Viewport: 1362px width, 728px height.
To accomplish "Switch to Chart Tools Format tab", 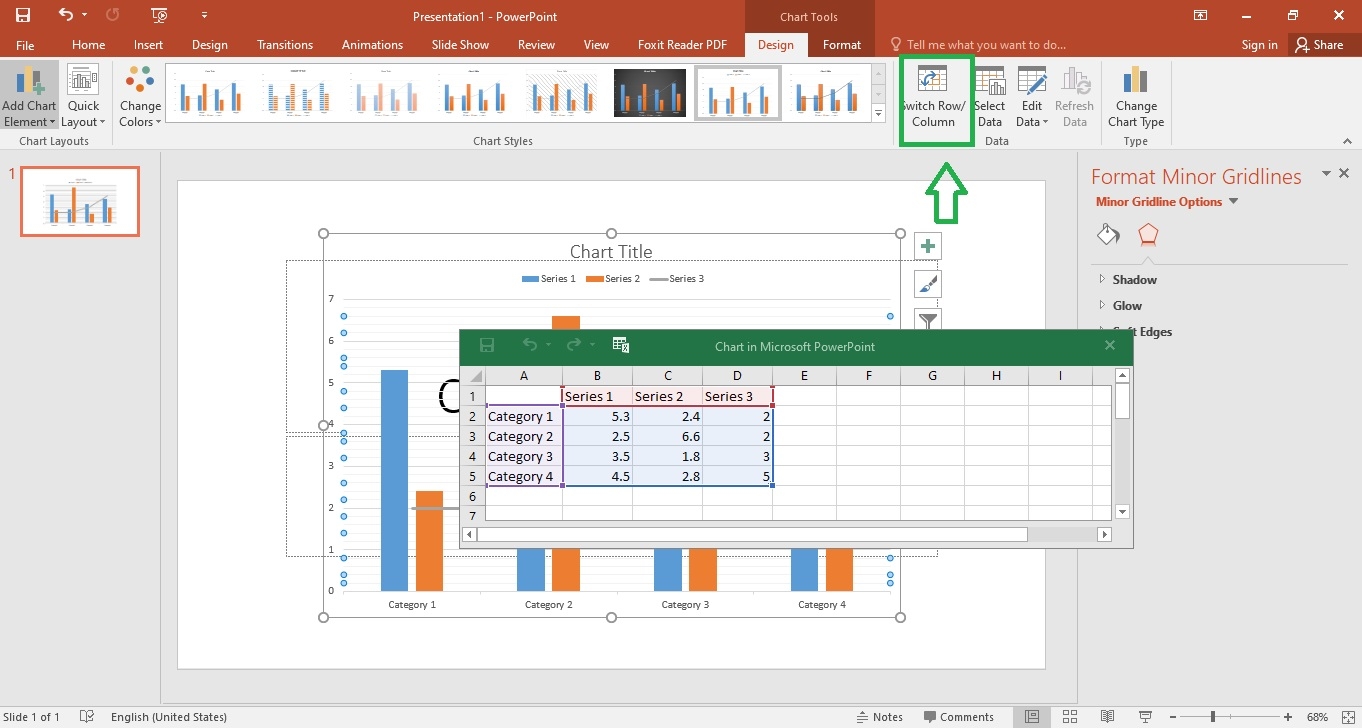I will [842, 45].
